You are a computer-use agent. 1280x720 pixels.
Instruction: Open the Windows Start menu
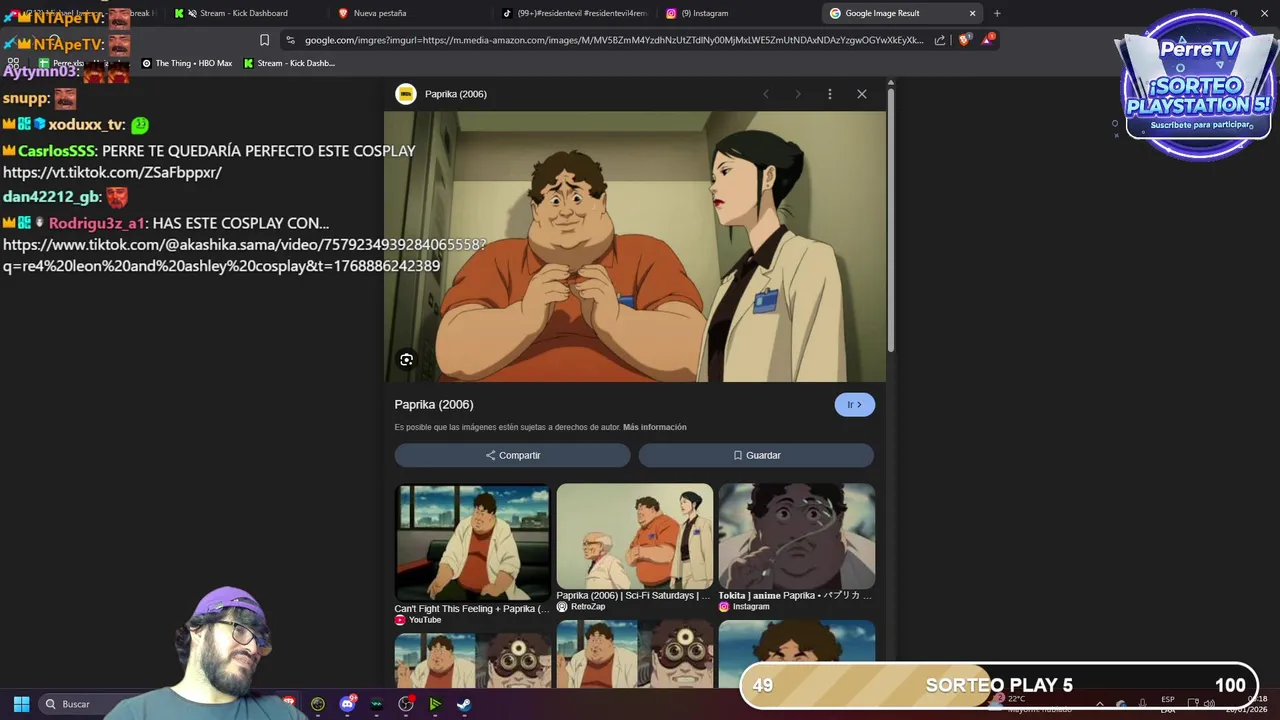pyautogui.click(x=21, y=704)
